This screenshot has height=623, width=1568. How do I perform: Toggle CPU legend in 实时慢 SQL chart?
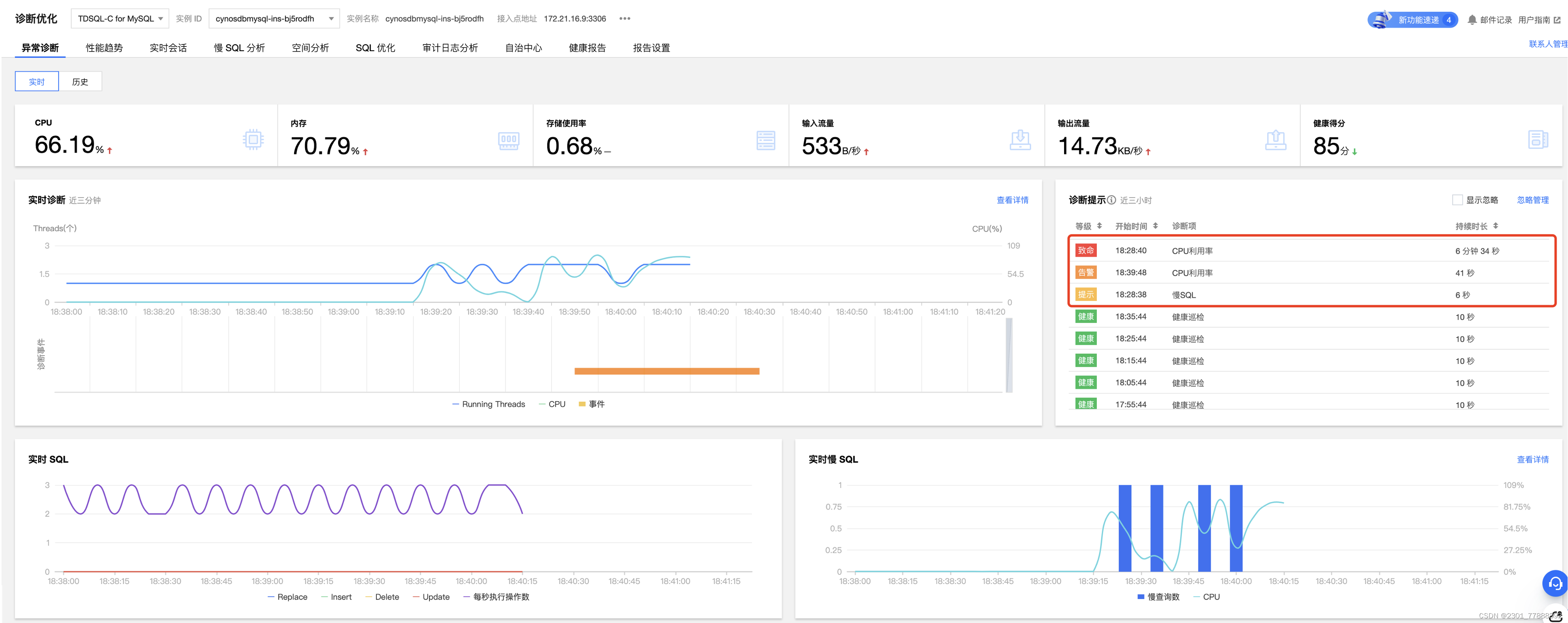point(1206,597)
